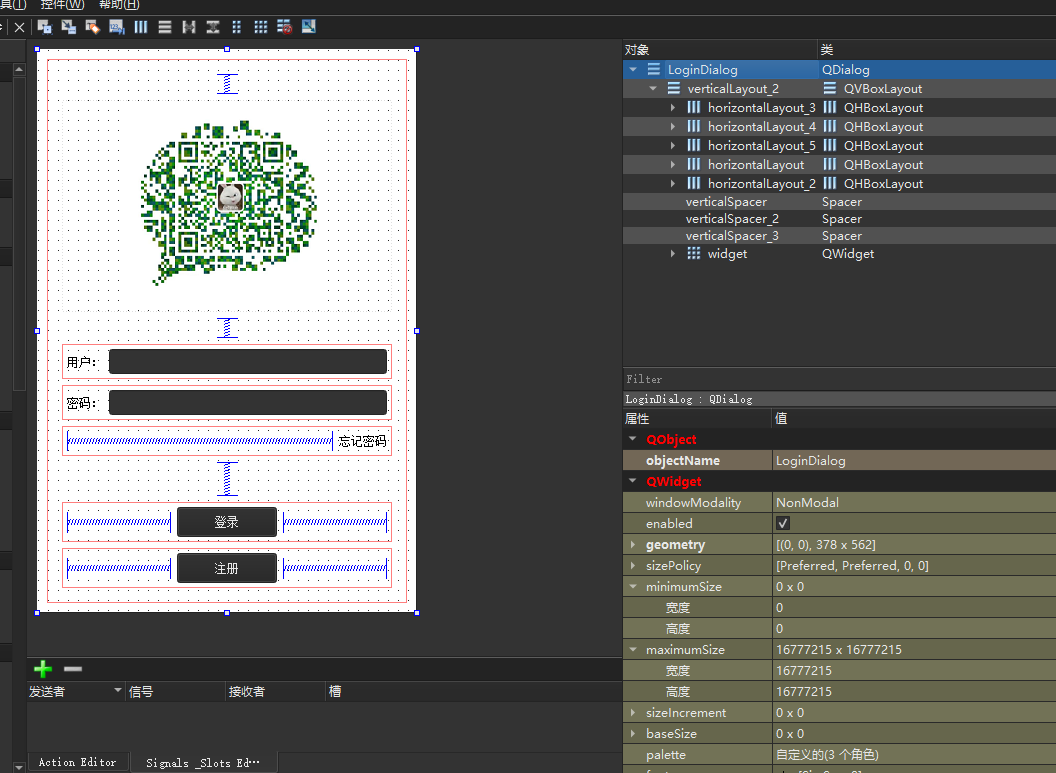Apply Lay Out Vertically from the toolbar

pos(165,27)
